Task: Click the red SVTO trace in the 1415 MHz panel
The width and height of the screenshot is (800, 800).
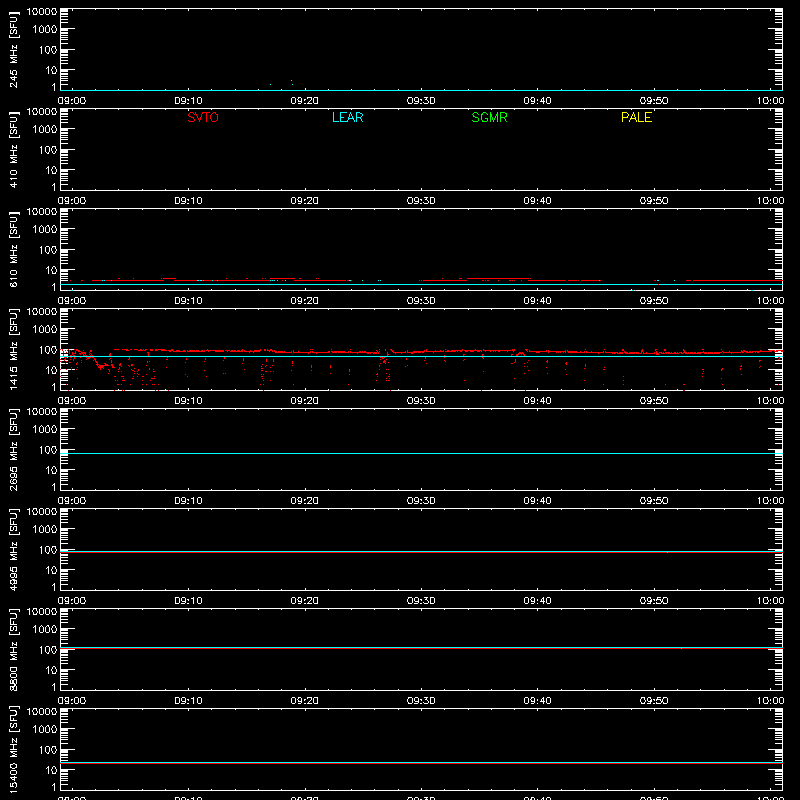Action: click(421, 352)
